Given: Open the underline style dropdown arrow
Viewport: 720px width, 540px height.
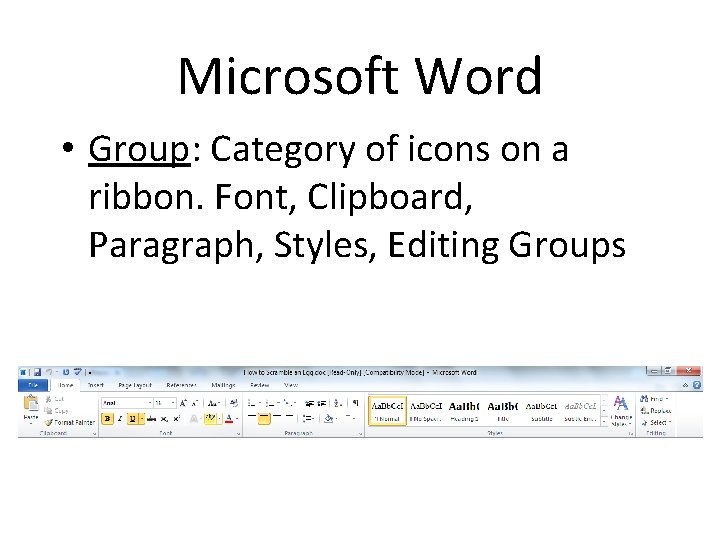Looking at the screenshot, I should [142, 419].
